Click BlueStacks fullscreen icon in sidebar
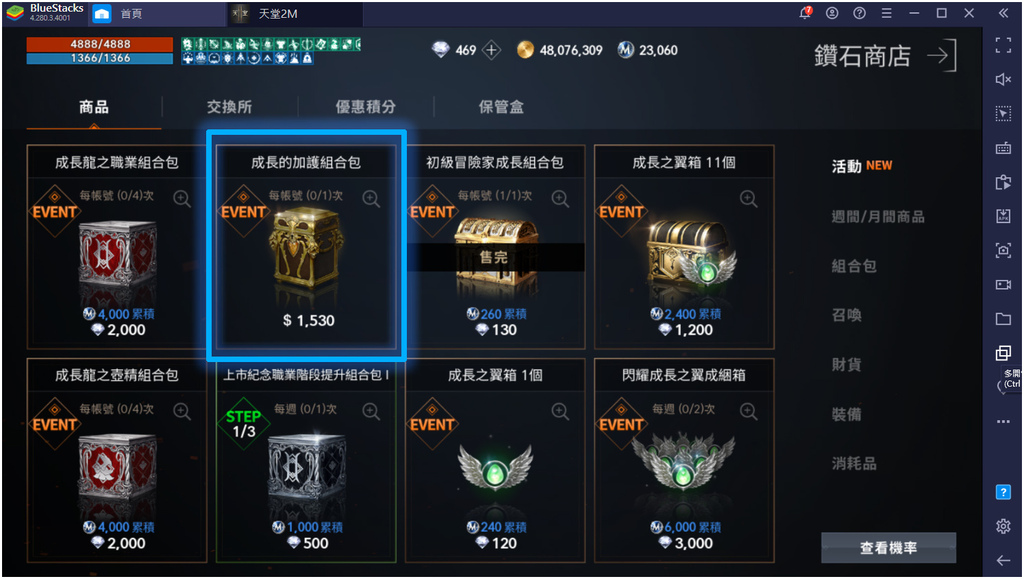Image resolution: width=1024 pixels, height=579 pixels. click(x=1003, y=45)
